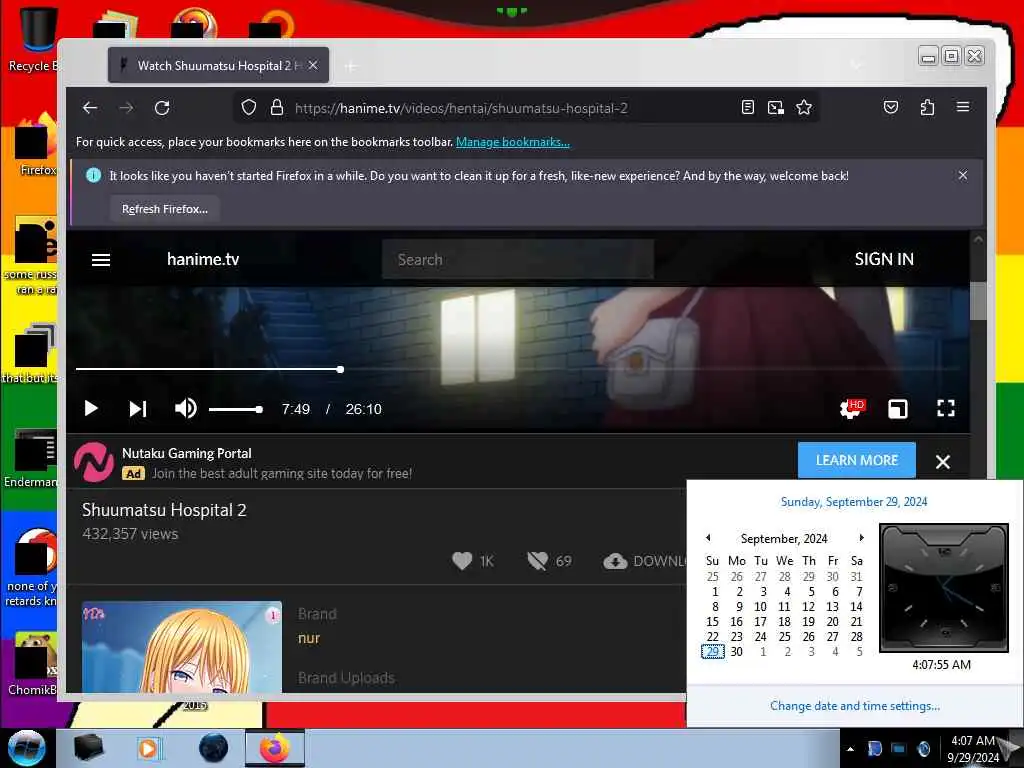Open the hanime.tv site hamburger menu
Screen dimensions: 1024x768
pos(101,260)
